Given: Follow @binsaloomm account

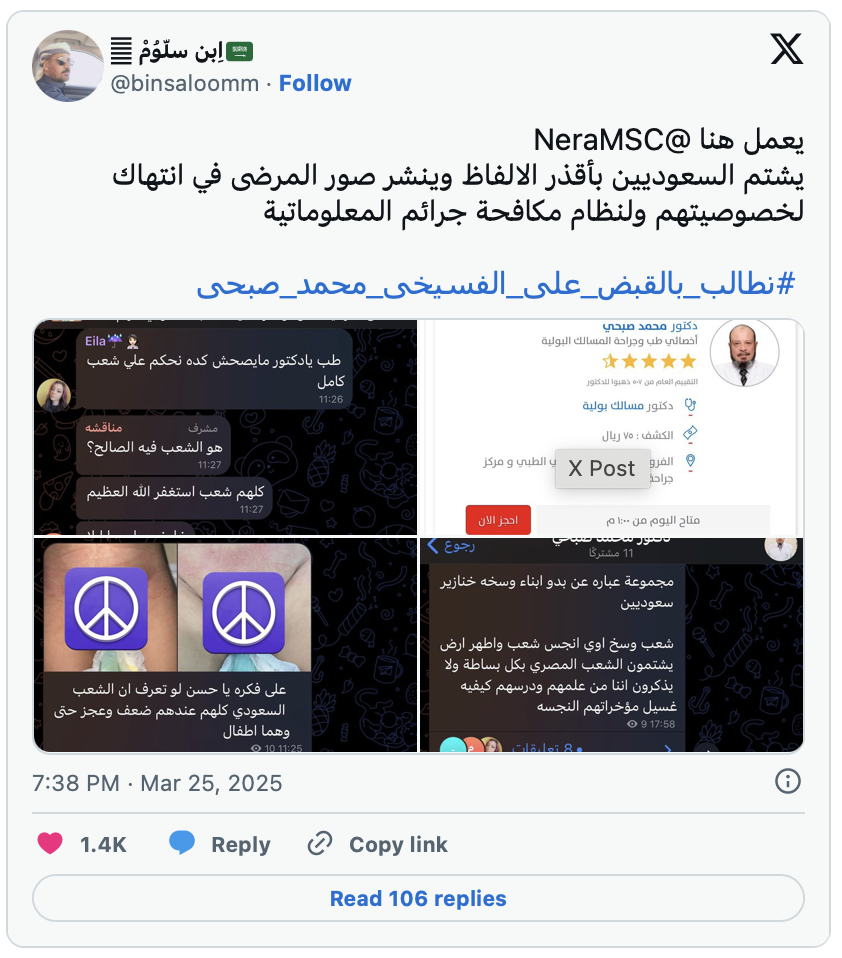Looking at the screenshot, I should point(315,83).
